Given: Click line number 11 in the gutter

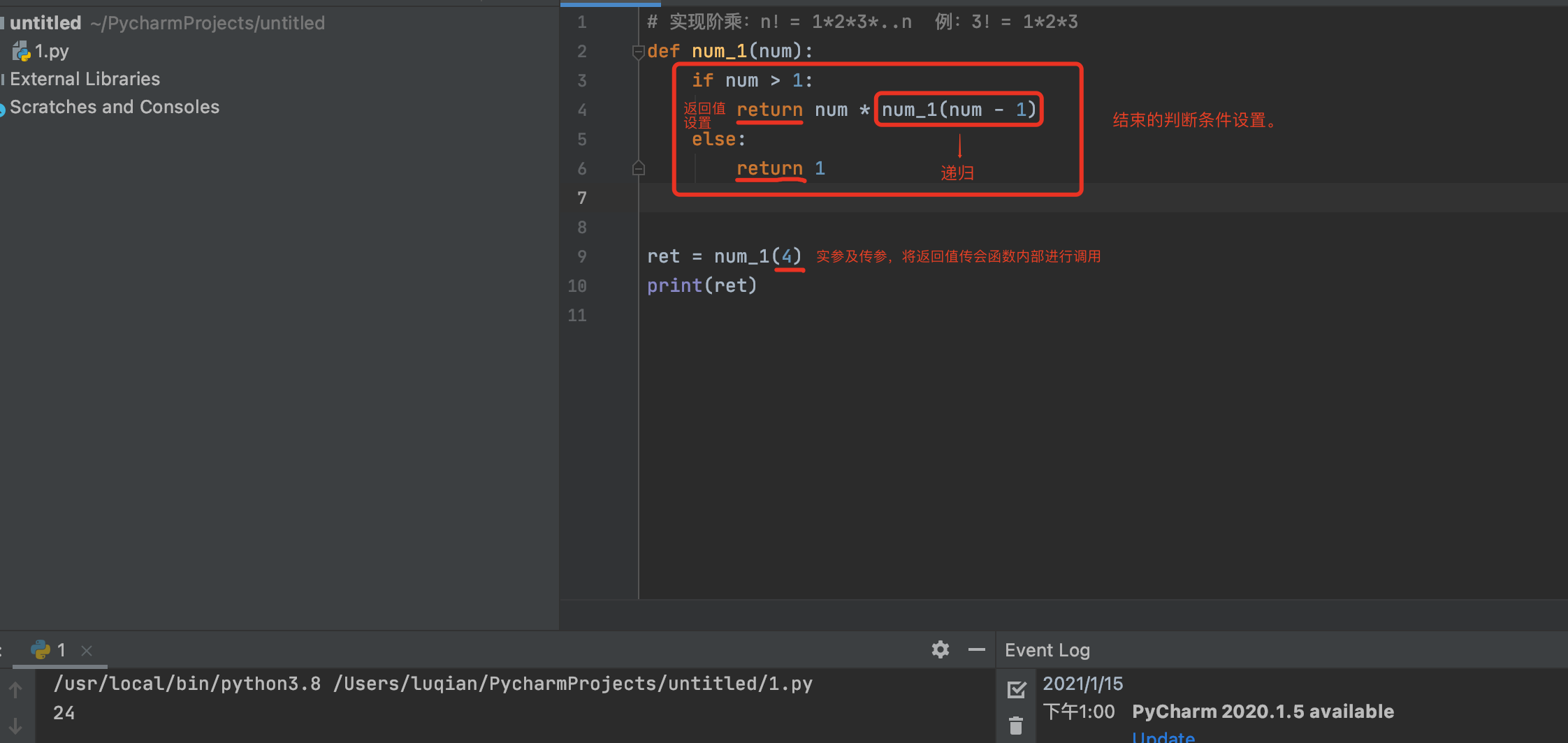Looking at the screenshot, I should tap(577, 315).
